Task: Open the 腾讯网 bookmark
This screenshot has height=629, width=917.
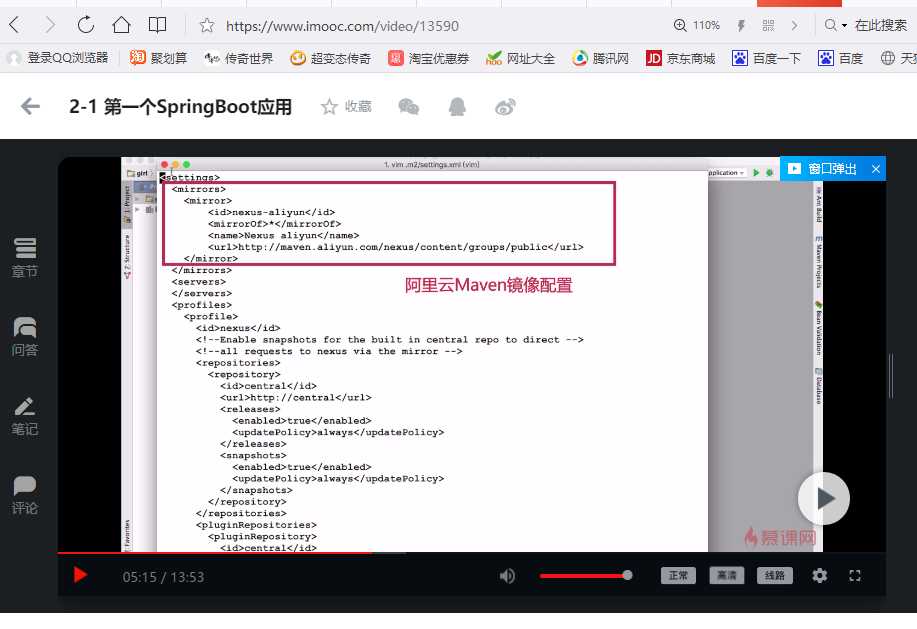Action: tap(601, 58)
